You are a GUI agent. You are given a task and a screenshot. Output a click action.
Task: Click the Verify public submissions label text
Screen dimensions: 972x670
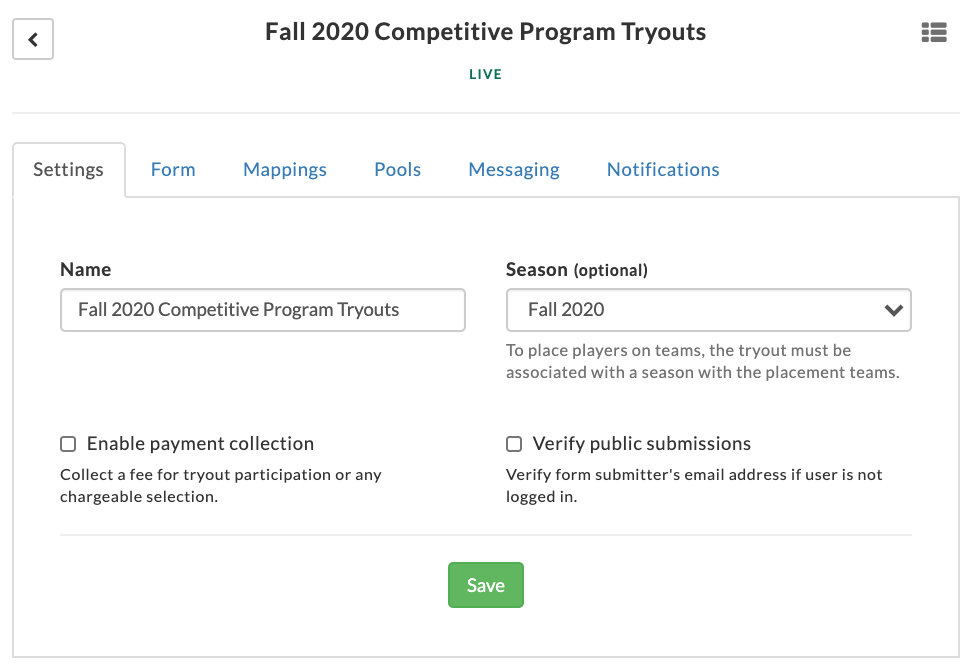pos(642,444)
